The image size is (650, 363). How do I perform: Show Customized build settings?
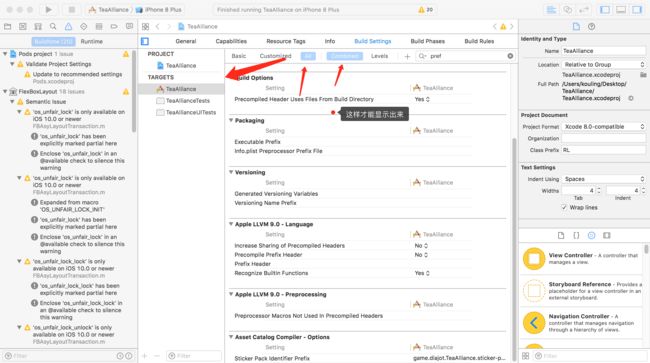point(275,56)
